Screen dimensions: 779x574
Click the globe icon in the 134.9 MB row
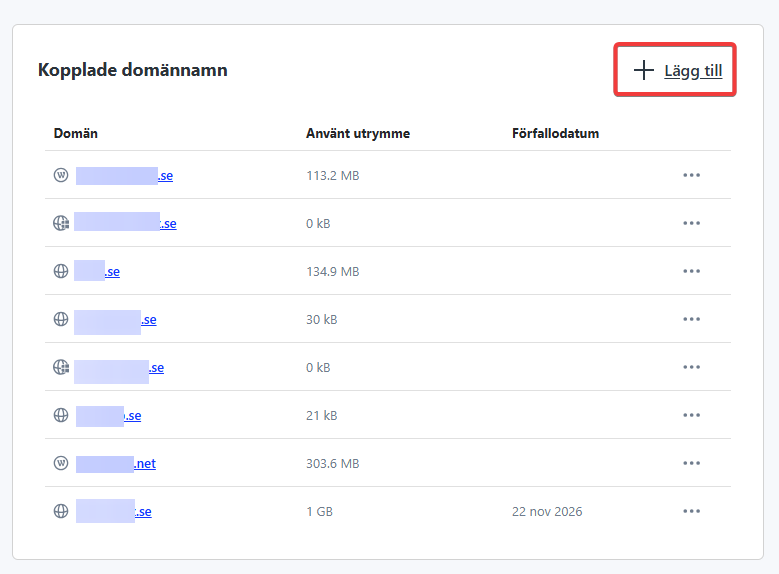[60, 271]
